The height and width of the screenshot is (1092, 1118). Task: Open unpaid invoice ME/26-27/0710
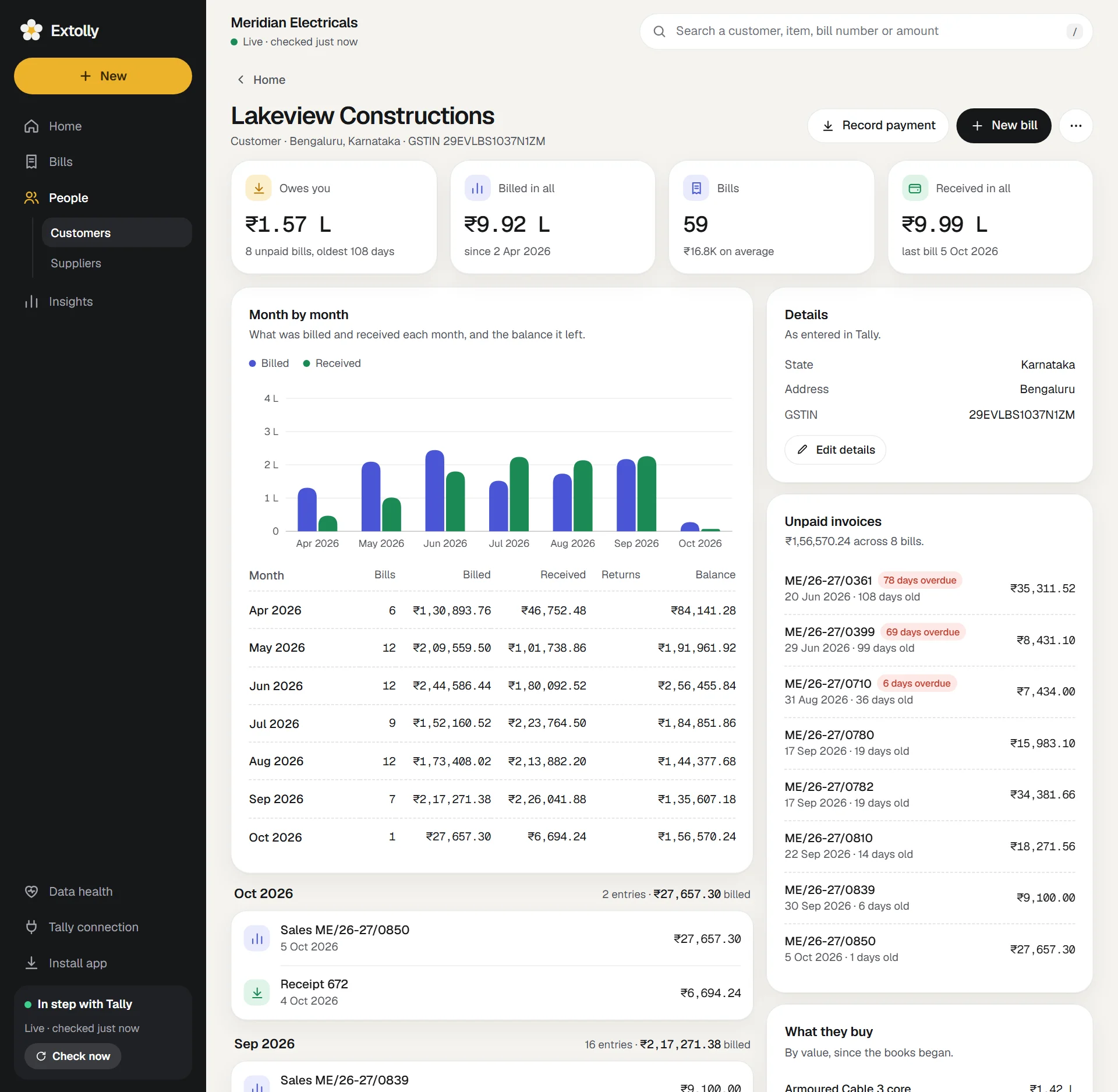(x=930, y=691)
